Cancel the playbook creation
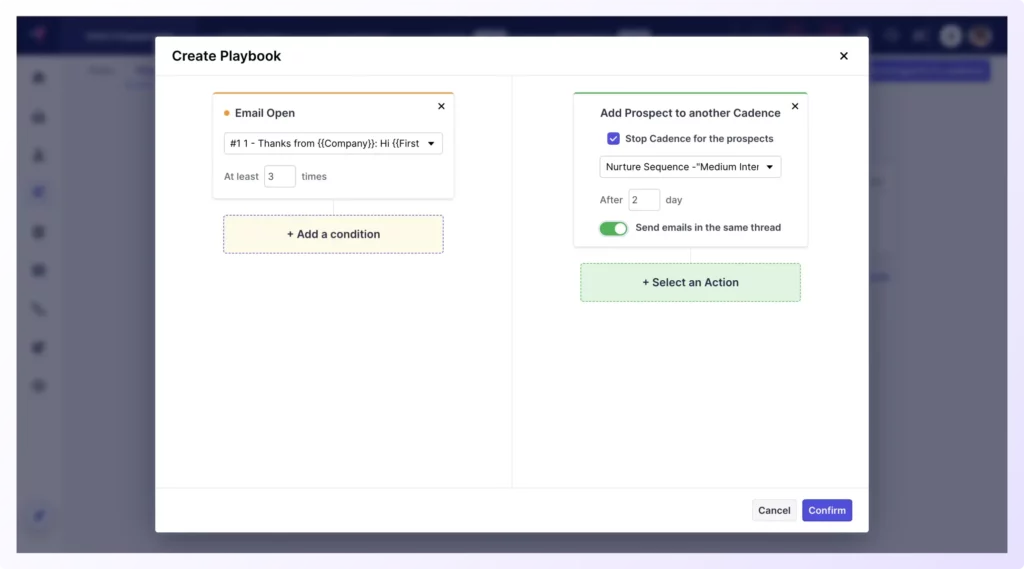 [x=774, y=510]
